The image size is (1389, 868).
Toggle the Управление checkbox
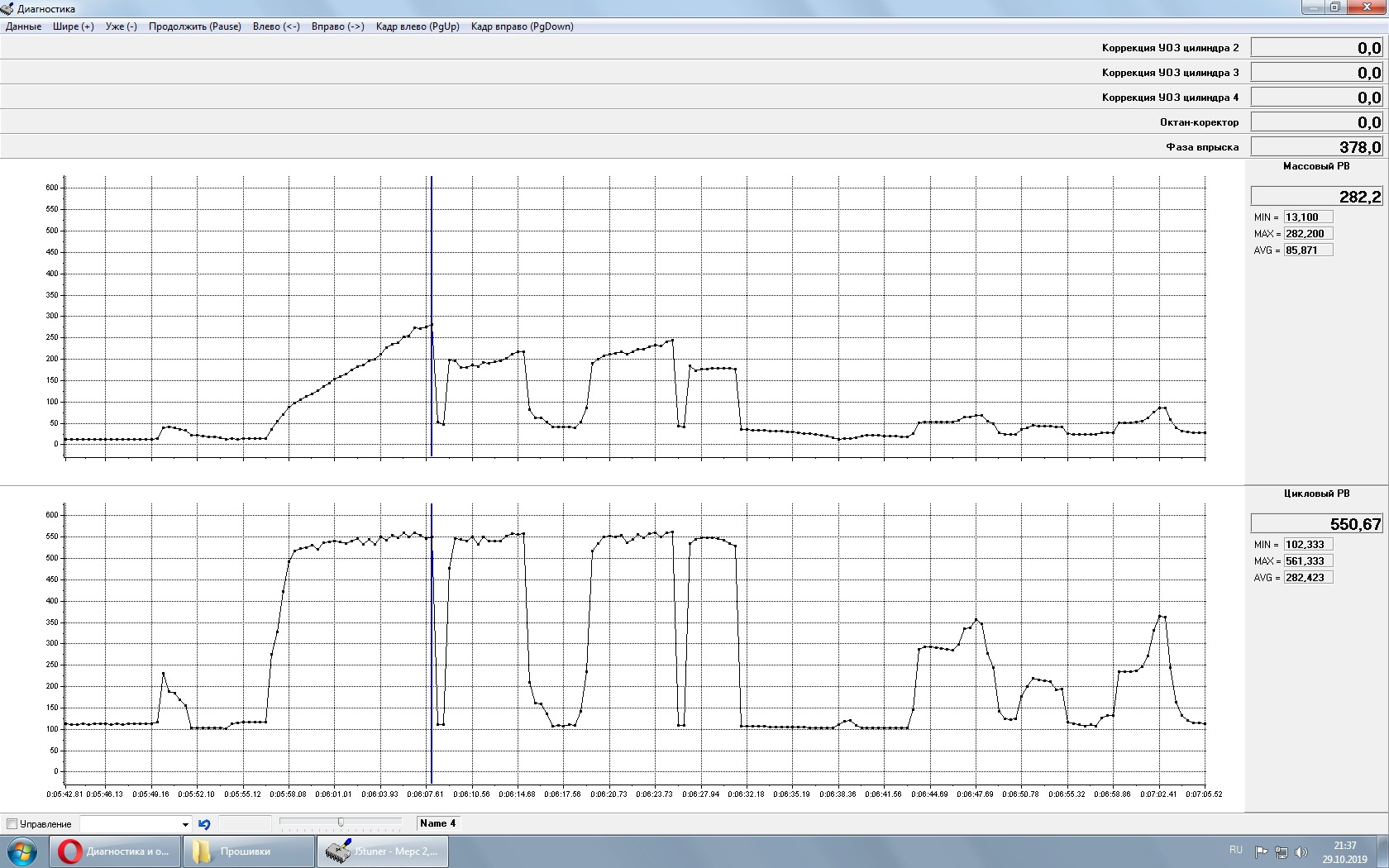[12, 824]
